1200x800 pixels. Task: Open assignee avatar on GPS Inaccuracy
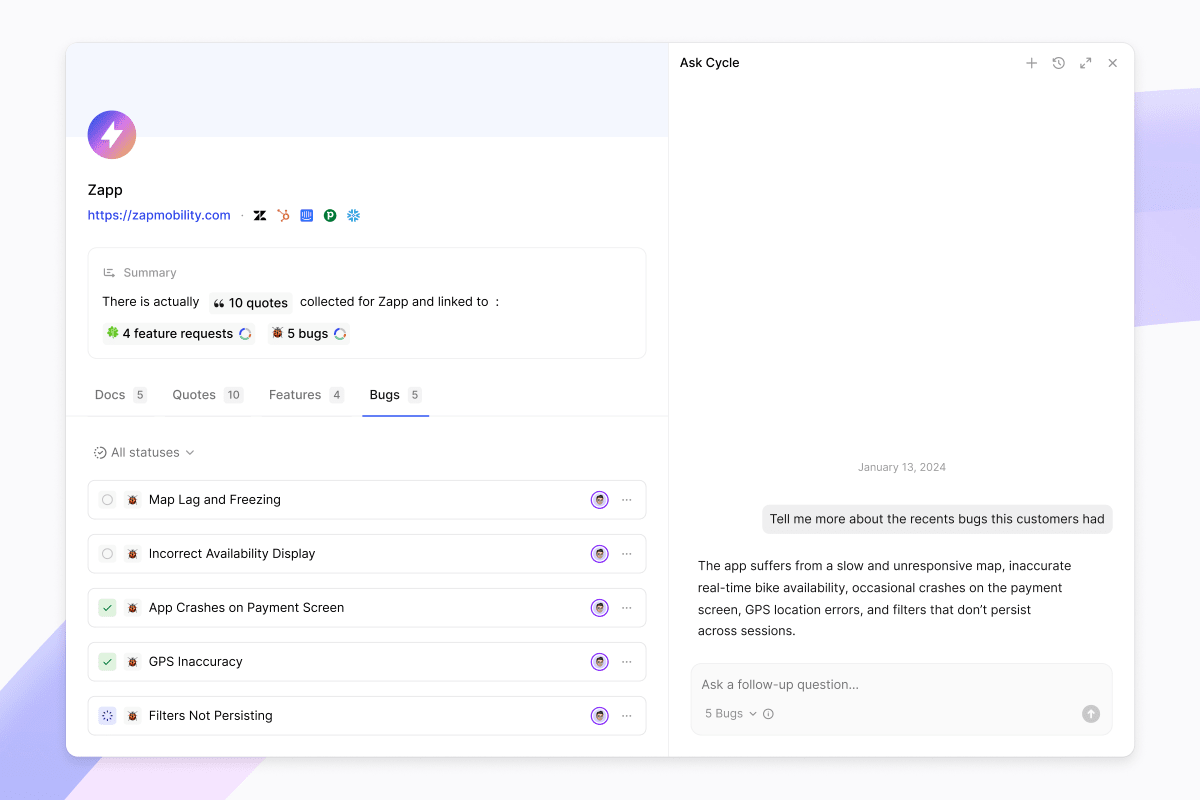pyautogui.click(x=600, y=662)
